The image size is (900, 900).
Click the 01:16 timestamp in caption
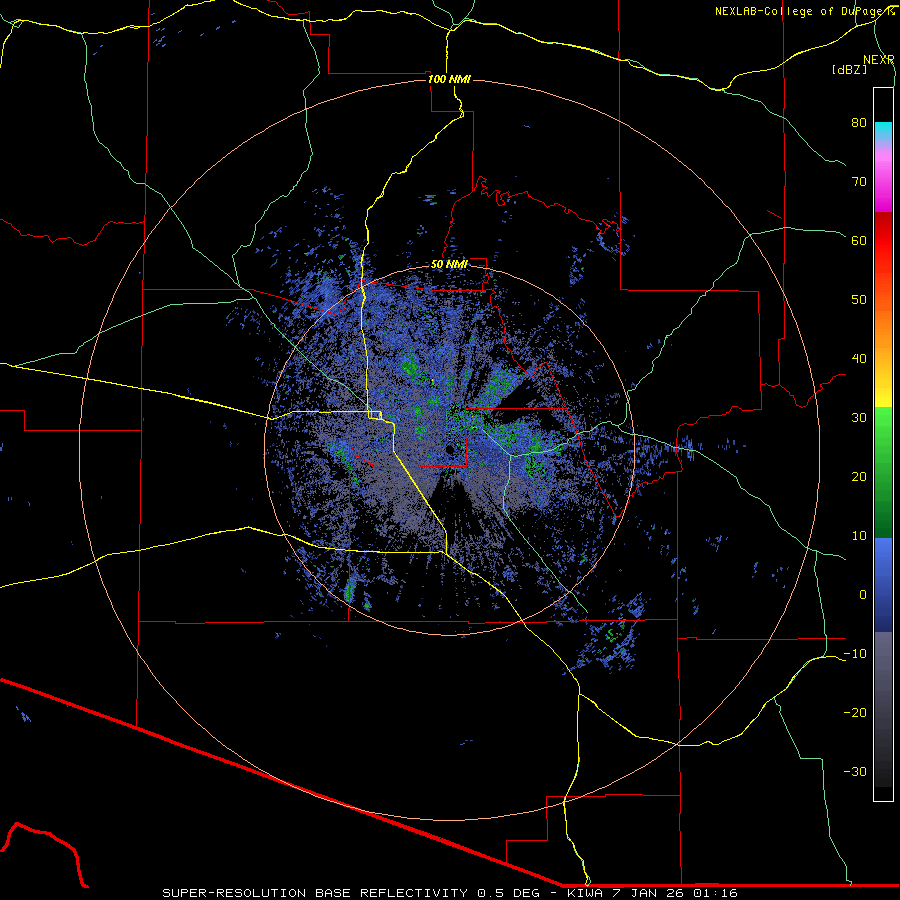point(717,893)
